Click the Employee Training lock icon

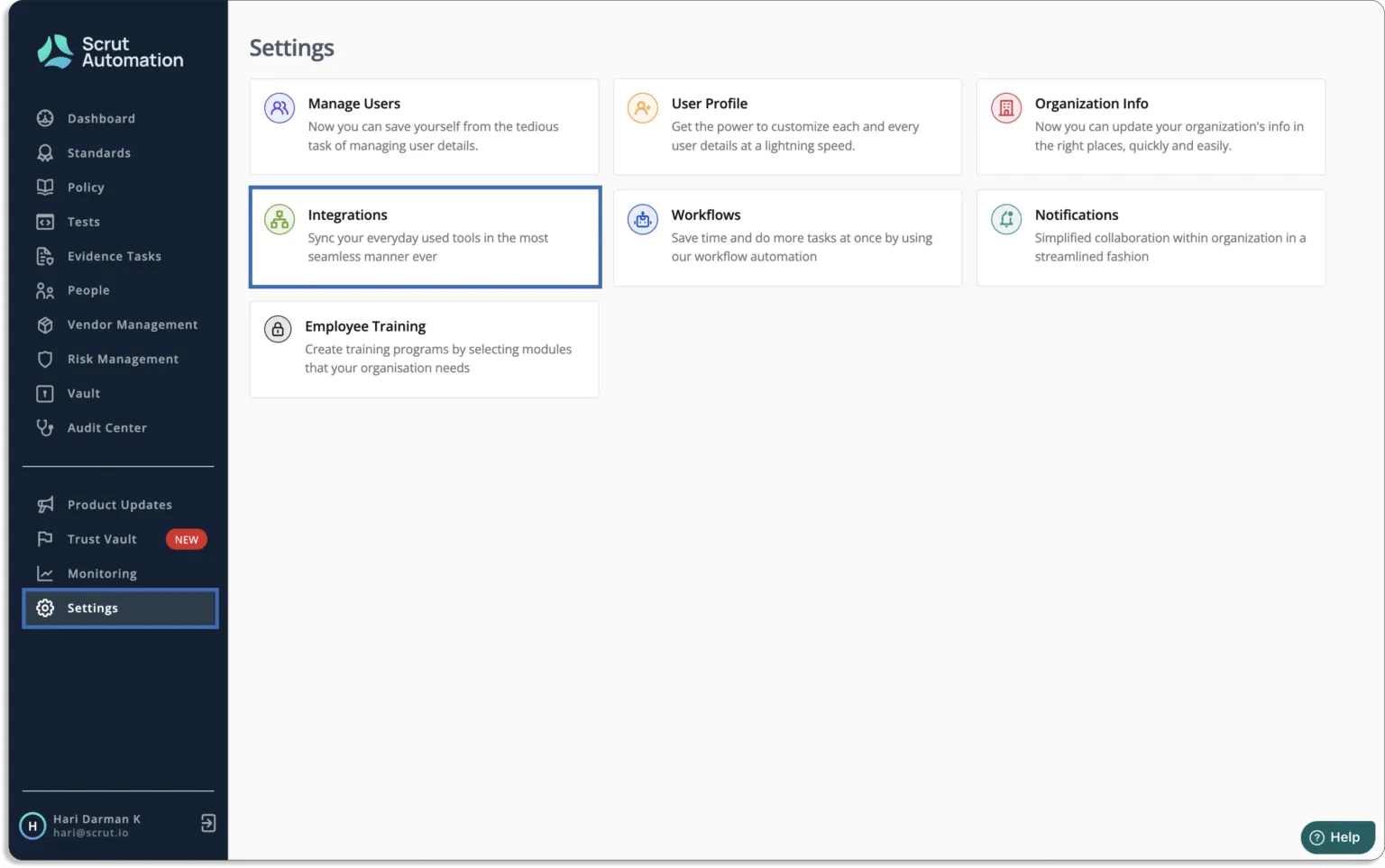[x=278, y=329]
